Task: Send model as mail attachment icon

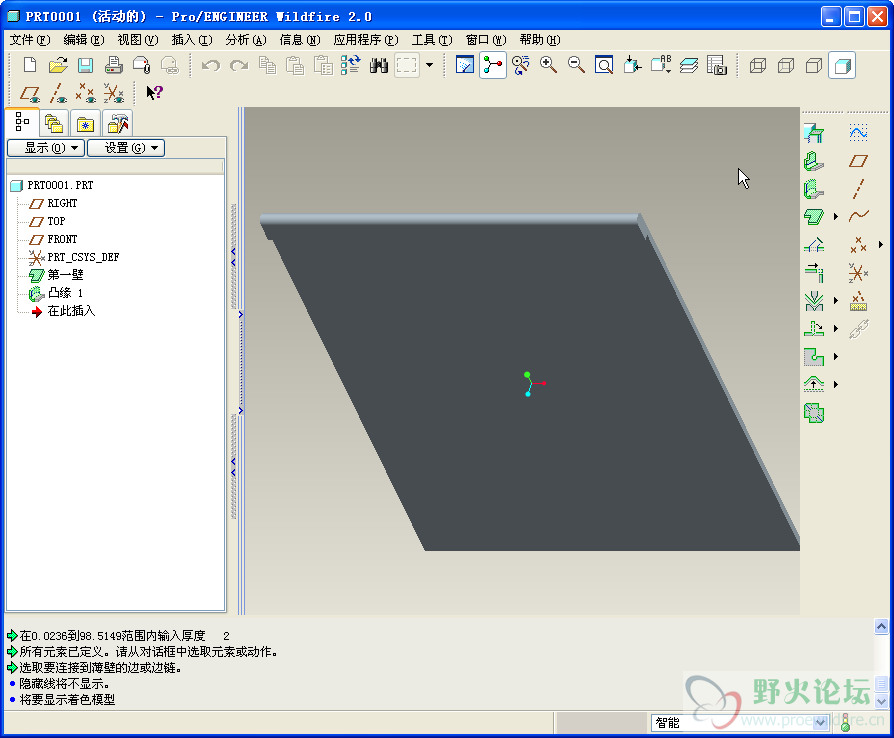Action: (141, 66)
